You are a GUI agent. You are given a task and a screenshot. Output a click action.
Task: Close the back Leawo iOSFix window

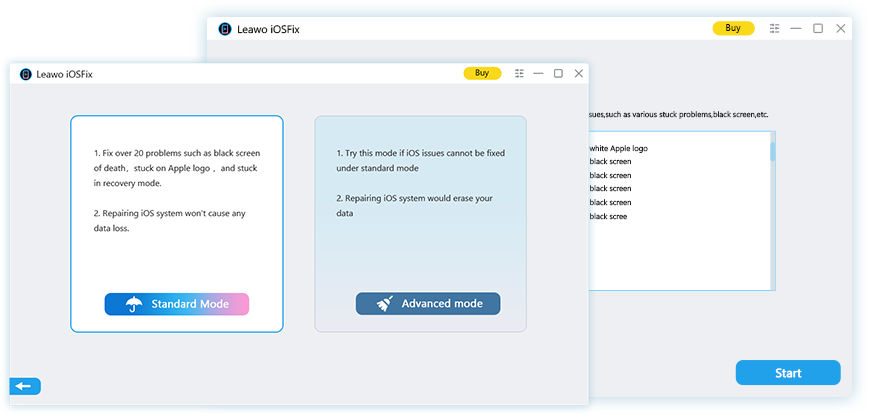841,28
